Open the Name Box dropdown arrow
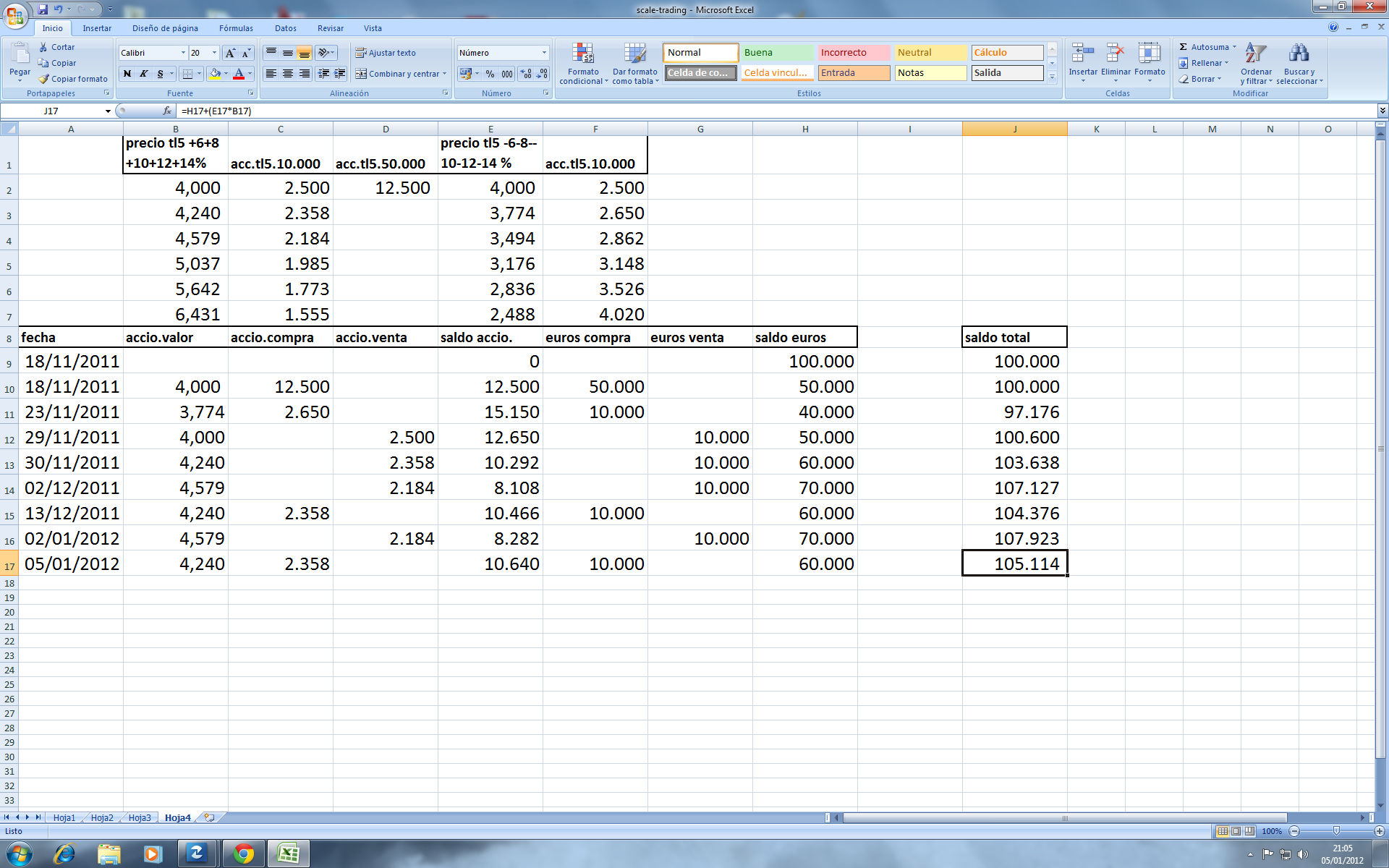Image resolution: width=1389 pixels, height=868 pixels. [108, 111]
